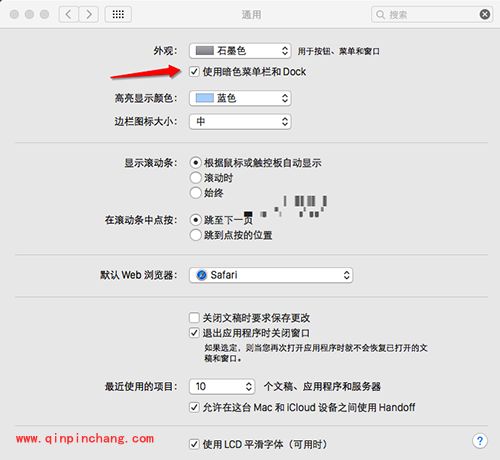Click the 边栏图标大小 label
Screen dimensions: 500x460
click(x=146, y=122)
